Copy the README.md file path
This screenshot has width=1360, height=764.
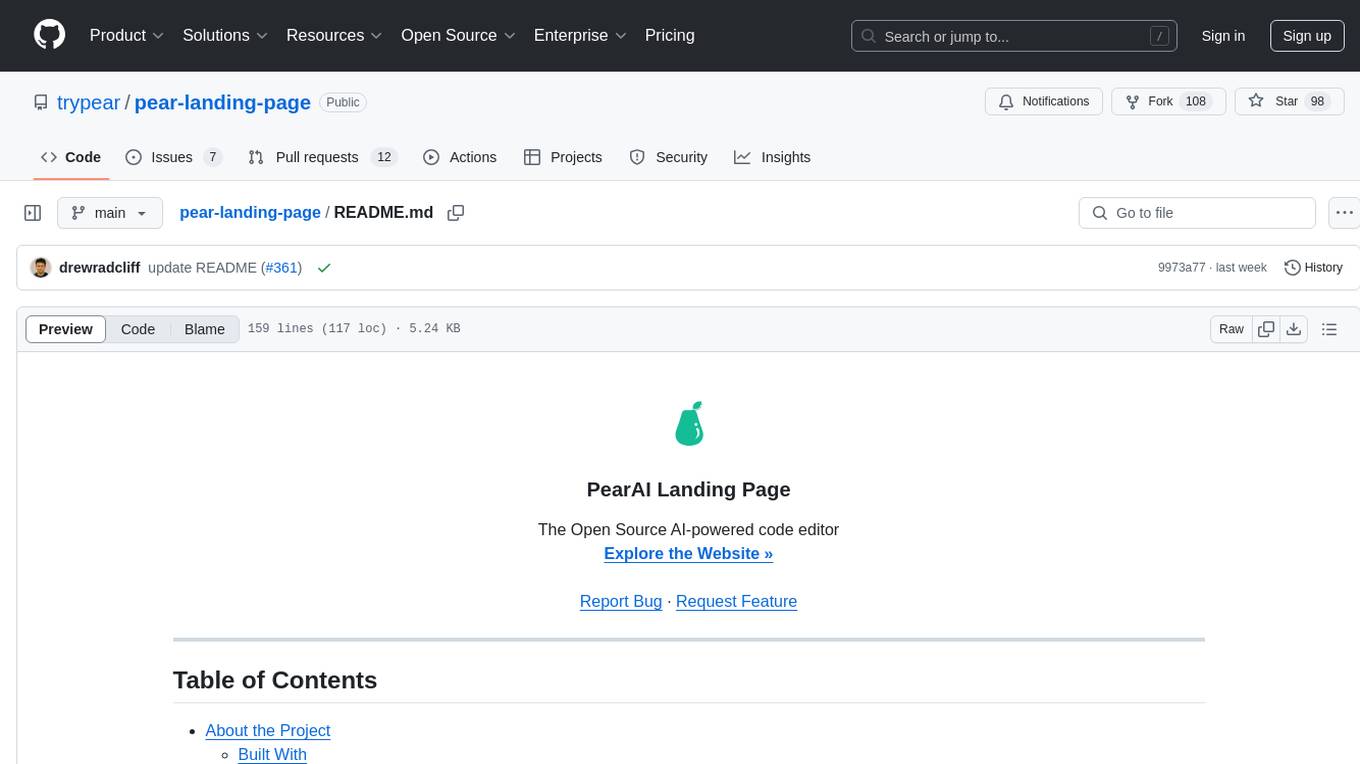(456, 213)
